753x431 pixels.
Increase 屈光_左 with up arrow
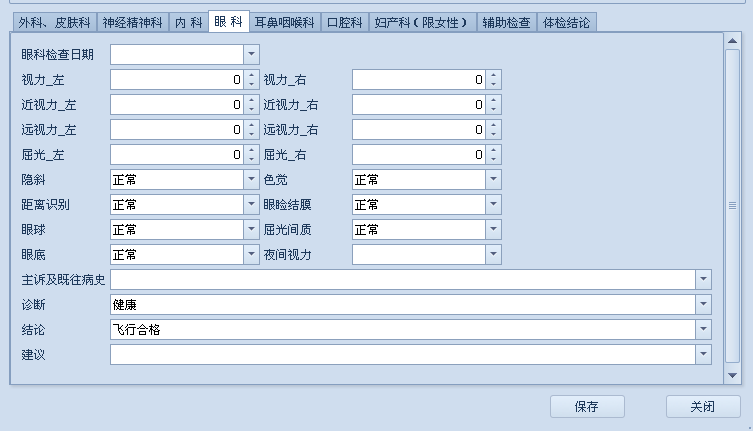[251, 150]
